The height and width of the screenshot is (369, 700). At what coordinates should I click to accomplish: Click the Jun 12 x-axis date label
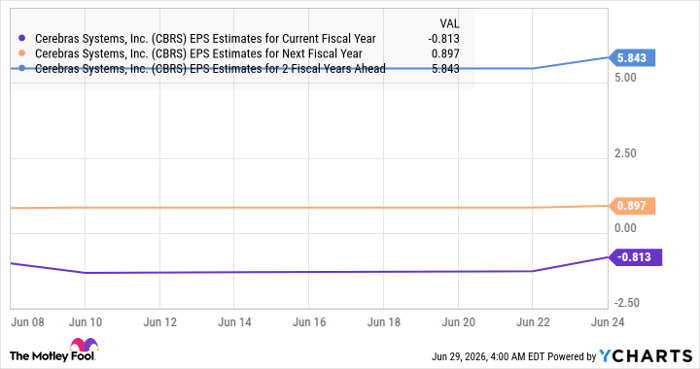click(160, 322)
